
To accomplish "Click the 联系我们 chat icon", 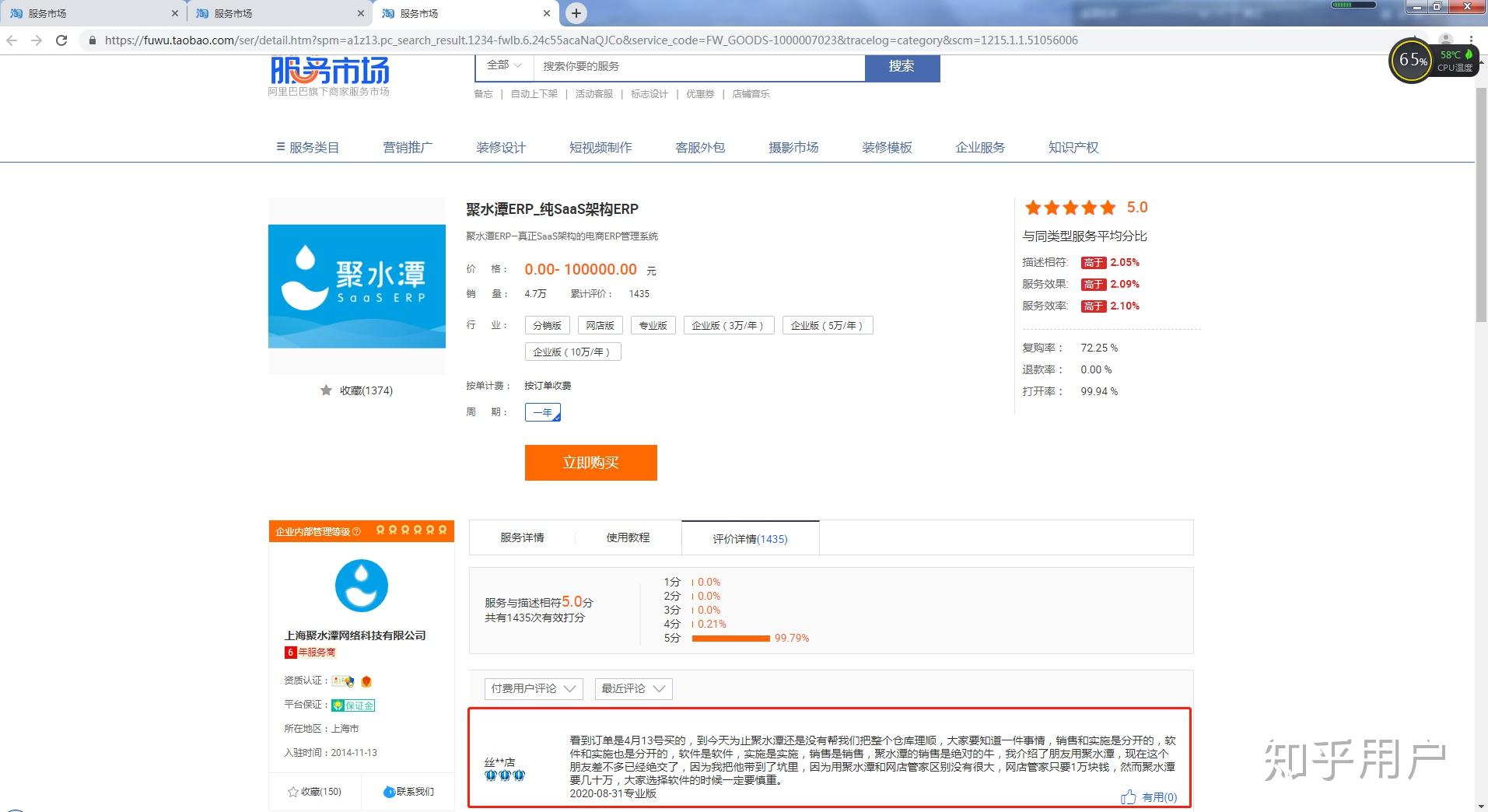I will (x=390, y=792).
